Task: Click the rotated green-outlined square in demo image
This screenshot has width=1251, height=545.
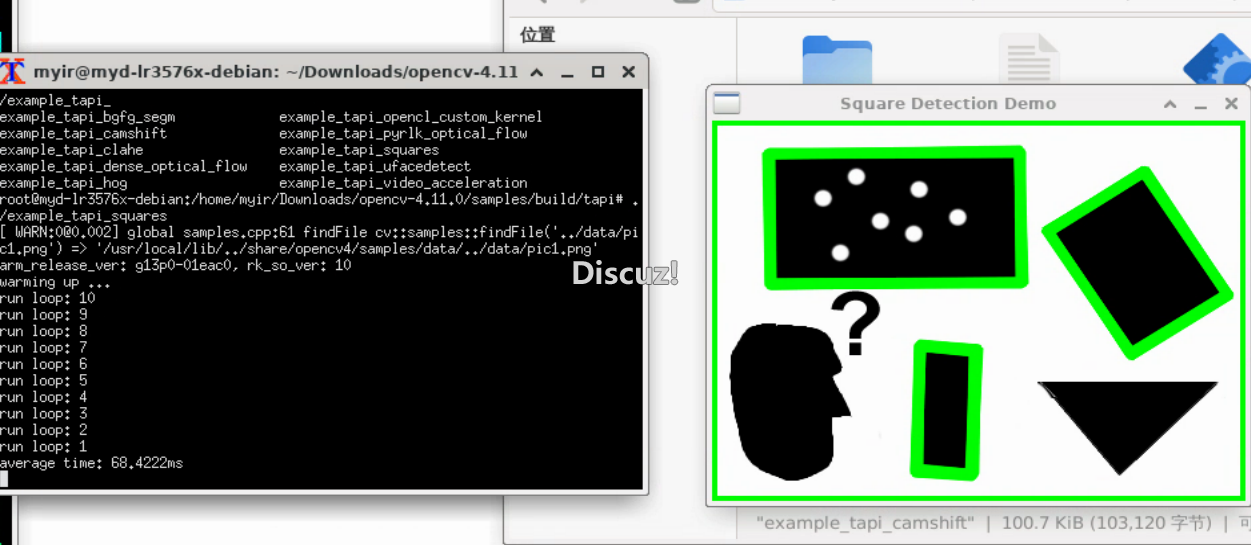Action: pyautogui.click(x=1137, y=262)
